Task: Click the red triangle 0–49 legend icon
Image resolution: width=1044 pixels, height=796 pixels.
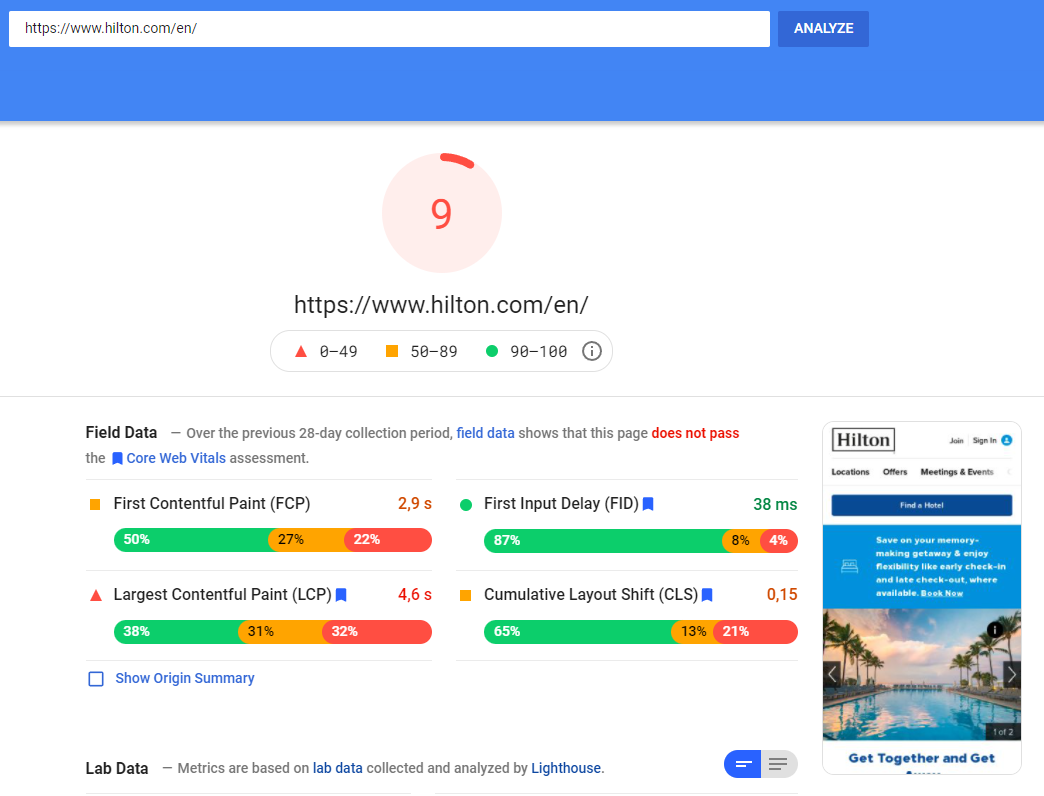Action: click(x=301, y=351)
